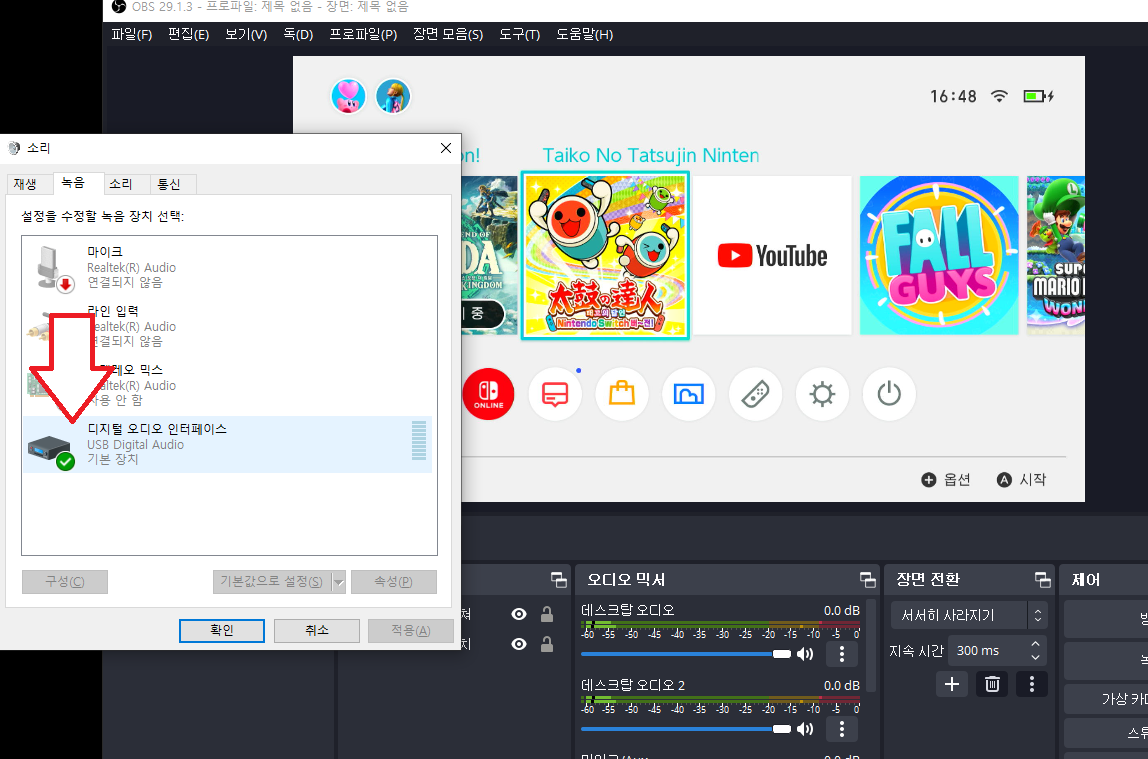
Task: Click the News icon in Switch menu
Action: (x=555, y=394)
